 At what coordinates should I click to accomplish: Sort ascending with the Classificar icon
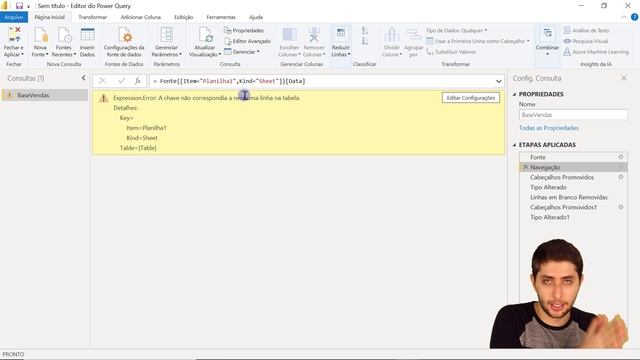pos(365,31)
